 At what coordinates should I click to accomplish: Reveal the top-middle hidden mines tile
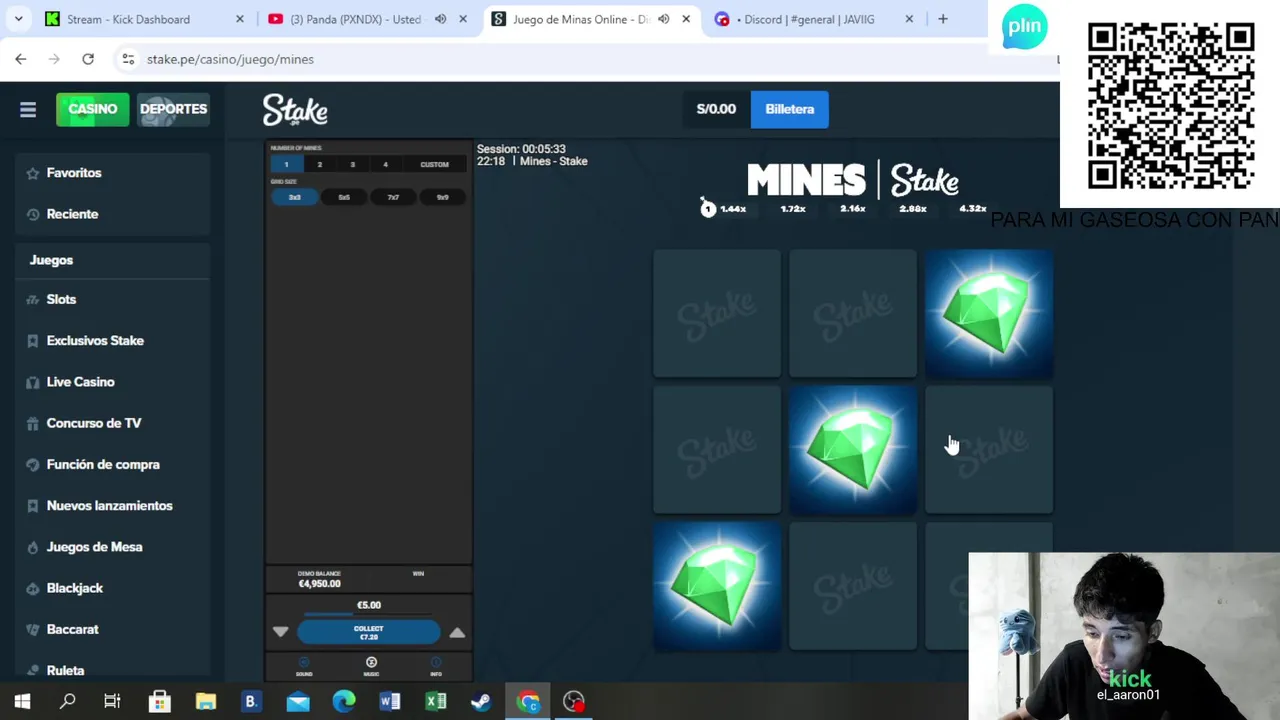click(x=853, y=314)
